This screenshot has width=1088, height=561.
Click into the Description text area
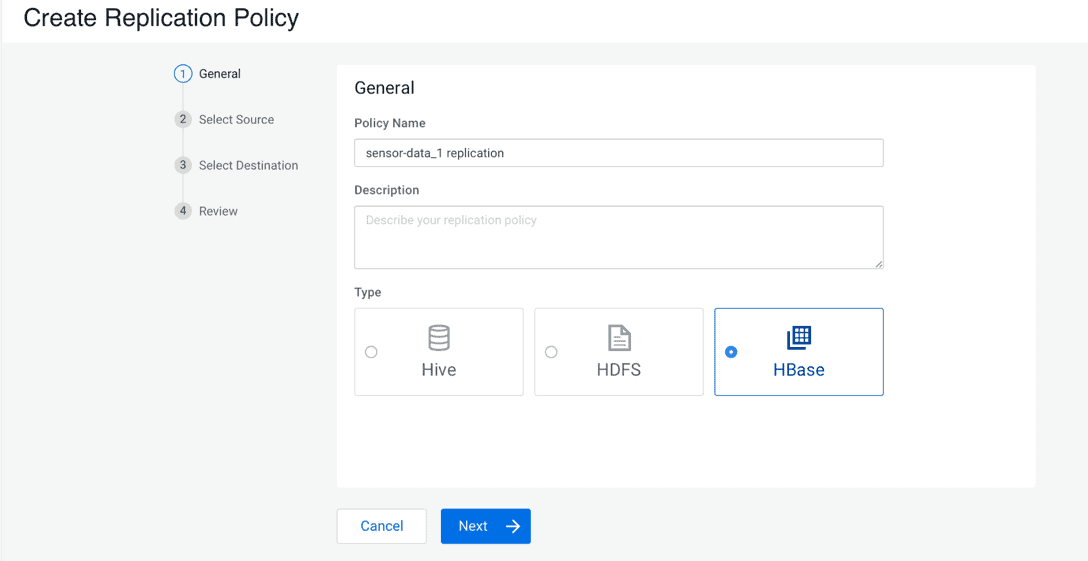tap(619, 237)
